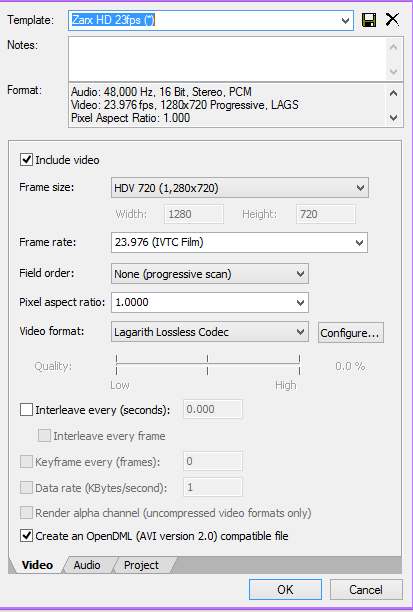Switch to the Project tab
This screenshot has height=612, width=413.
click(x=141, y=565)
